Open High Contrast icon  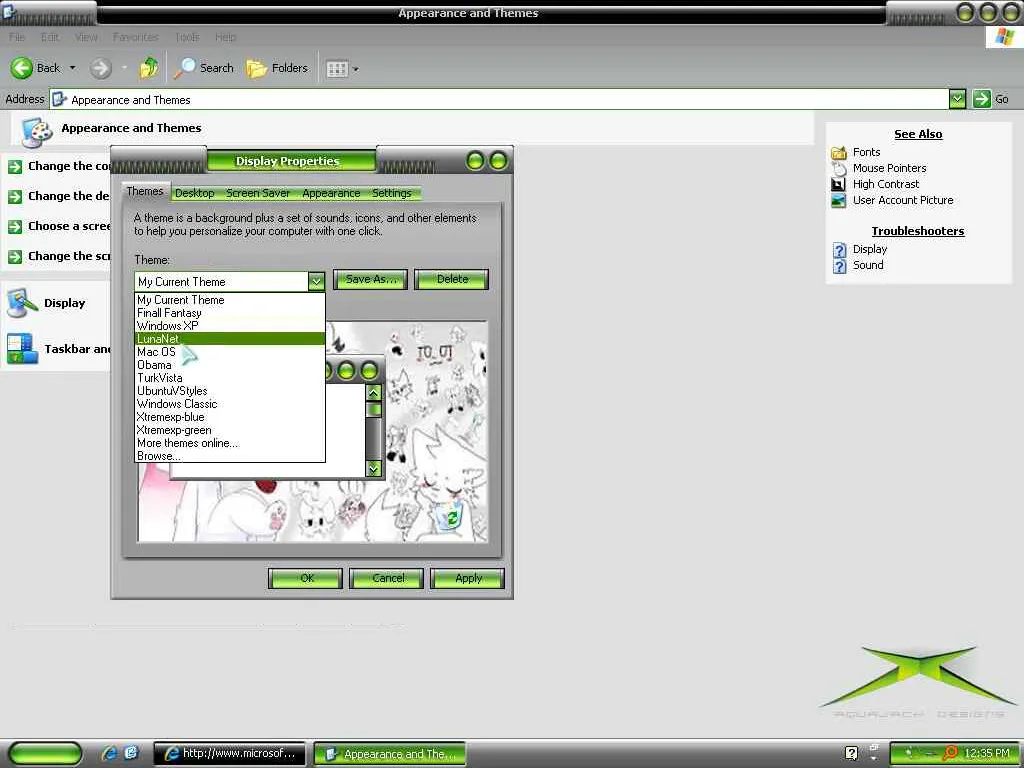coord(839,185)
